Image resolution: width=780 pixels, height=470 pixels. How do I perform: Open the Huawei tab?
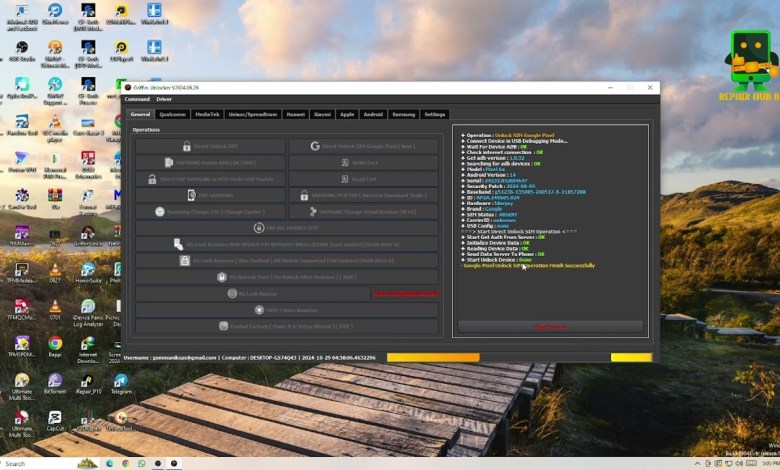[295, 114]
